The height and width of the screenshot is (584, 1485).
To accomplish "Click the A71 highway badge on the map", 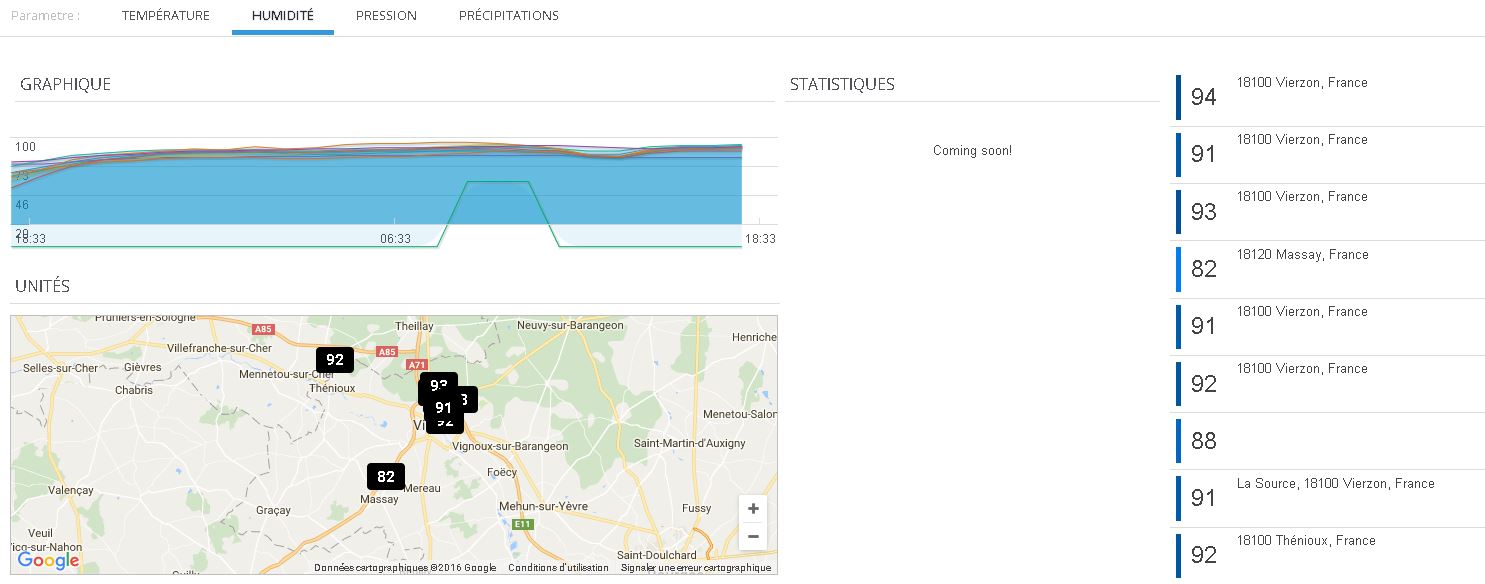I will coord(417,365).
